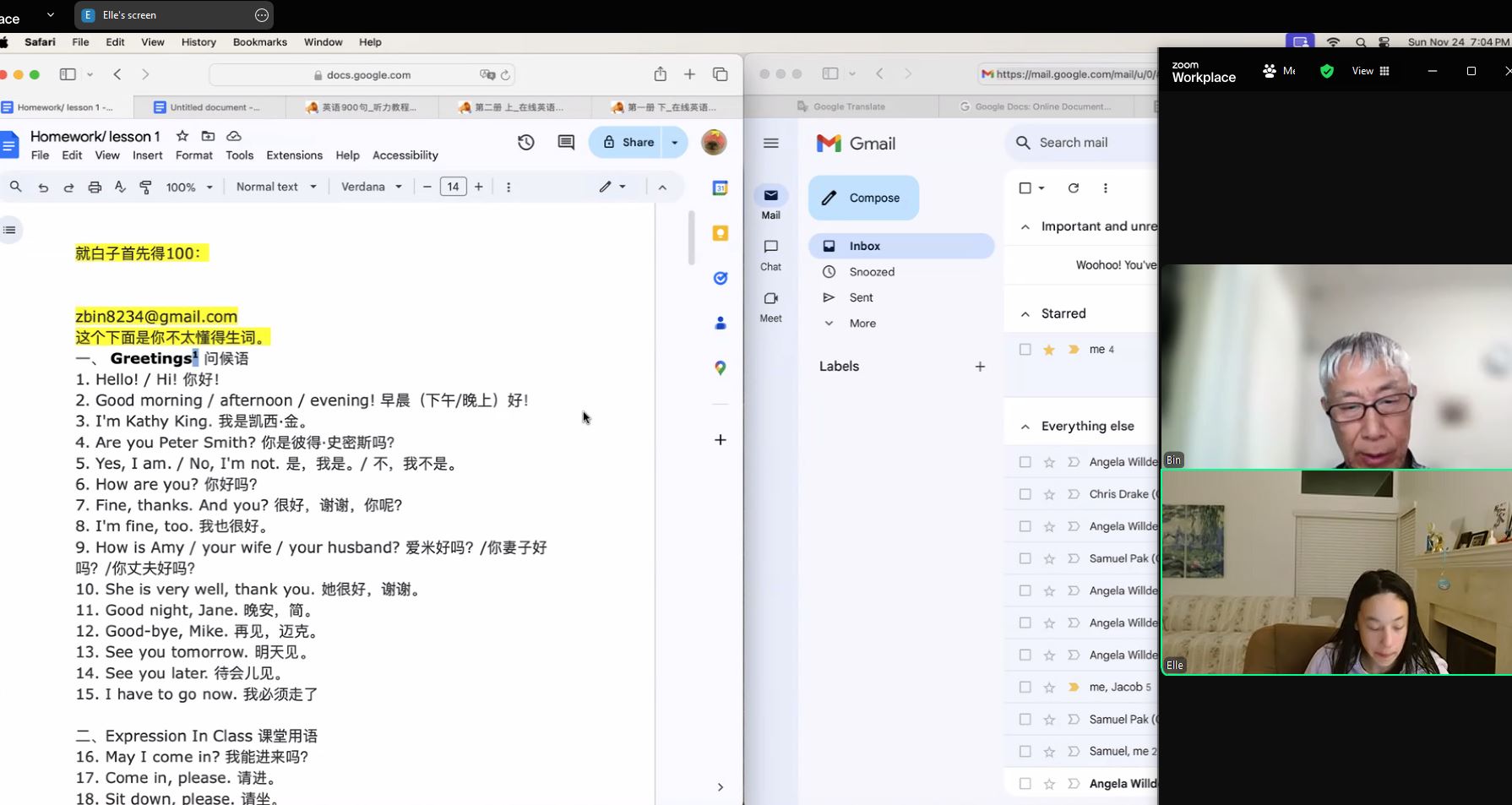Switch to the Google Translate tab
Image resolution: width=1512 pixels, height=805 pixels.
tap(841, 106)
